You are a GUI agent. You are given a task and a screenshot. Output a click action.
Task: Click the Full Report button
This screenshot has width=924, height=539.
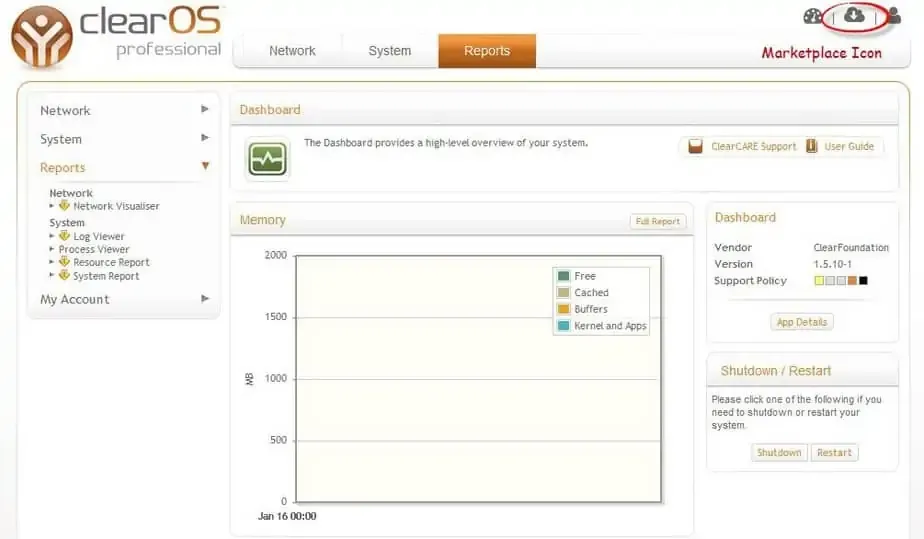coord(657,222)
